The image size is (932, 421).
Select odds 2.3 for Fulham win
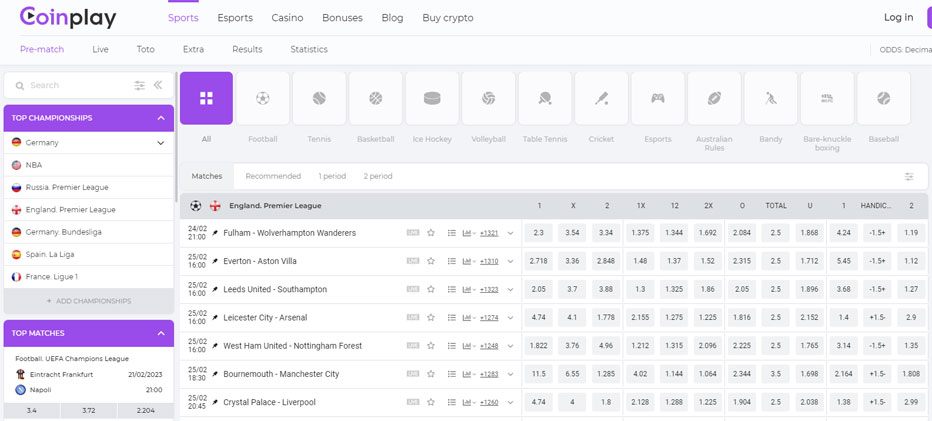coord(539,233)
